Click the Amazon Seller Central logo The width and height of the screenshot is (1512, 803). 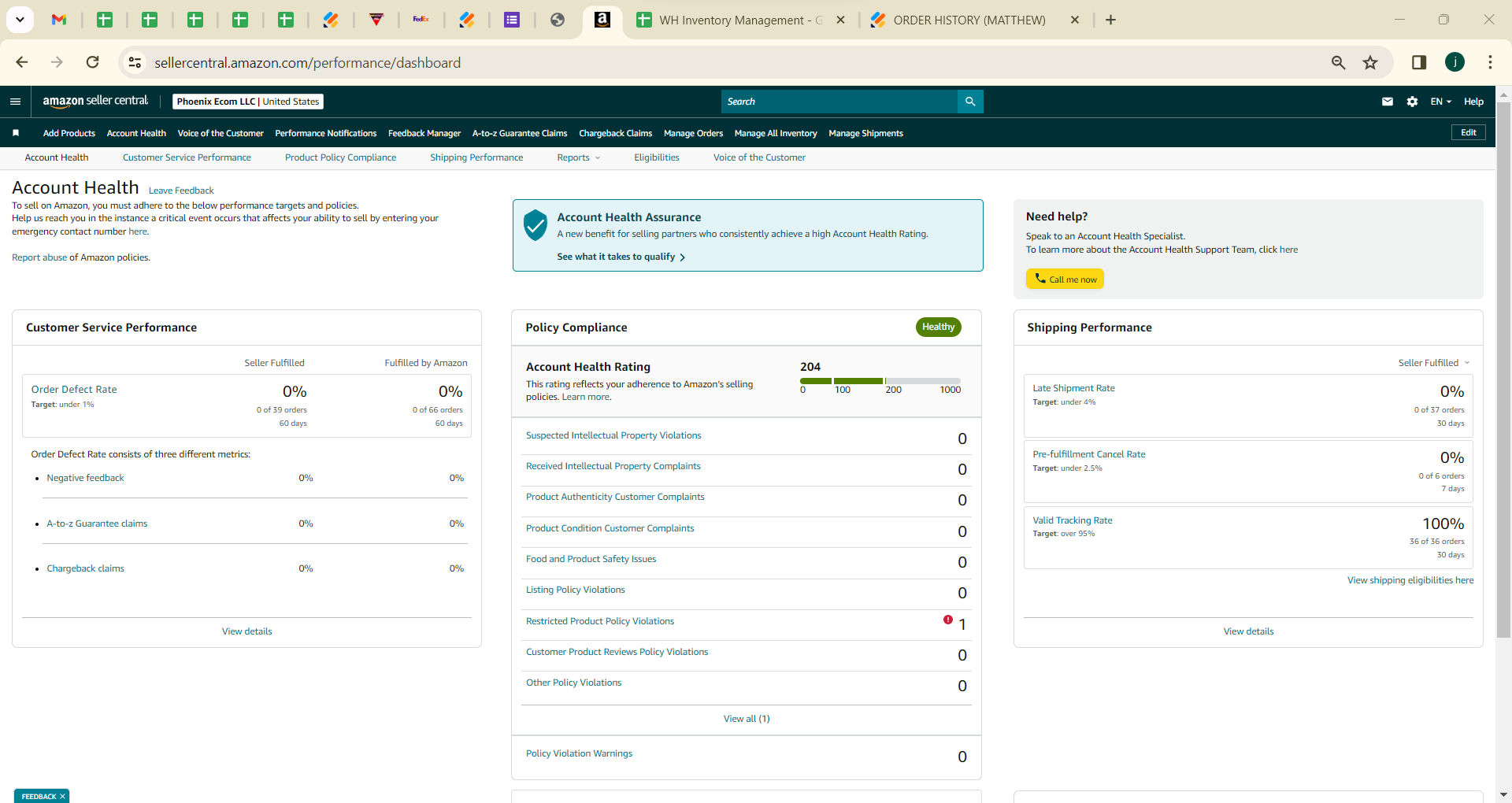click(95, 101)
